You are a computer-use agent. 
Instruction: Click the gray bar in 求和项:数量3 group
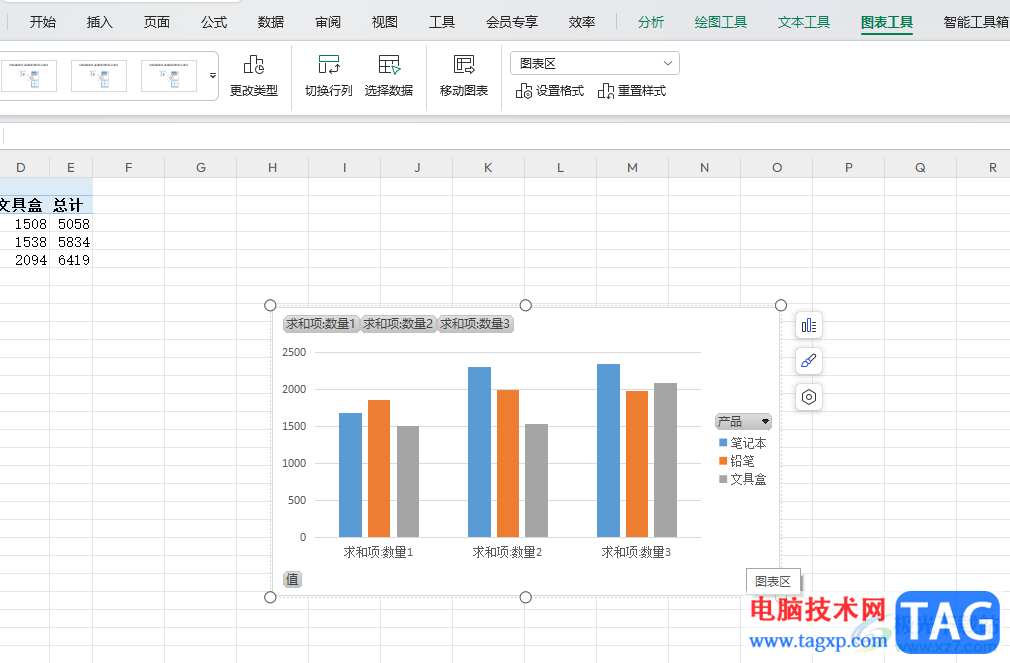[x=665, y=460]
